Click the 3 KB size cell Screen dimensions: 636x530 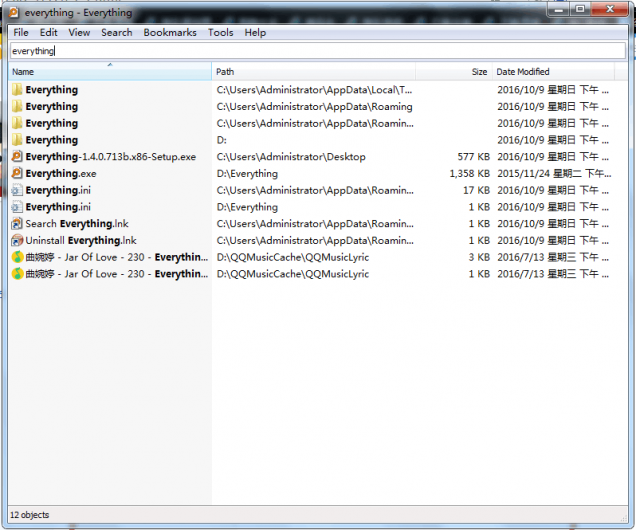click(479, 257)
